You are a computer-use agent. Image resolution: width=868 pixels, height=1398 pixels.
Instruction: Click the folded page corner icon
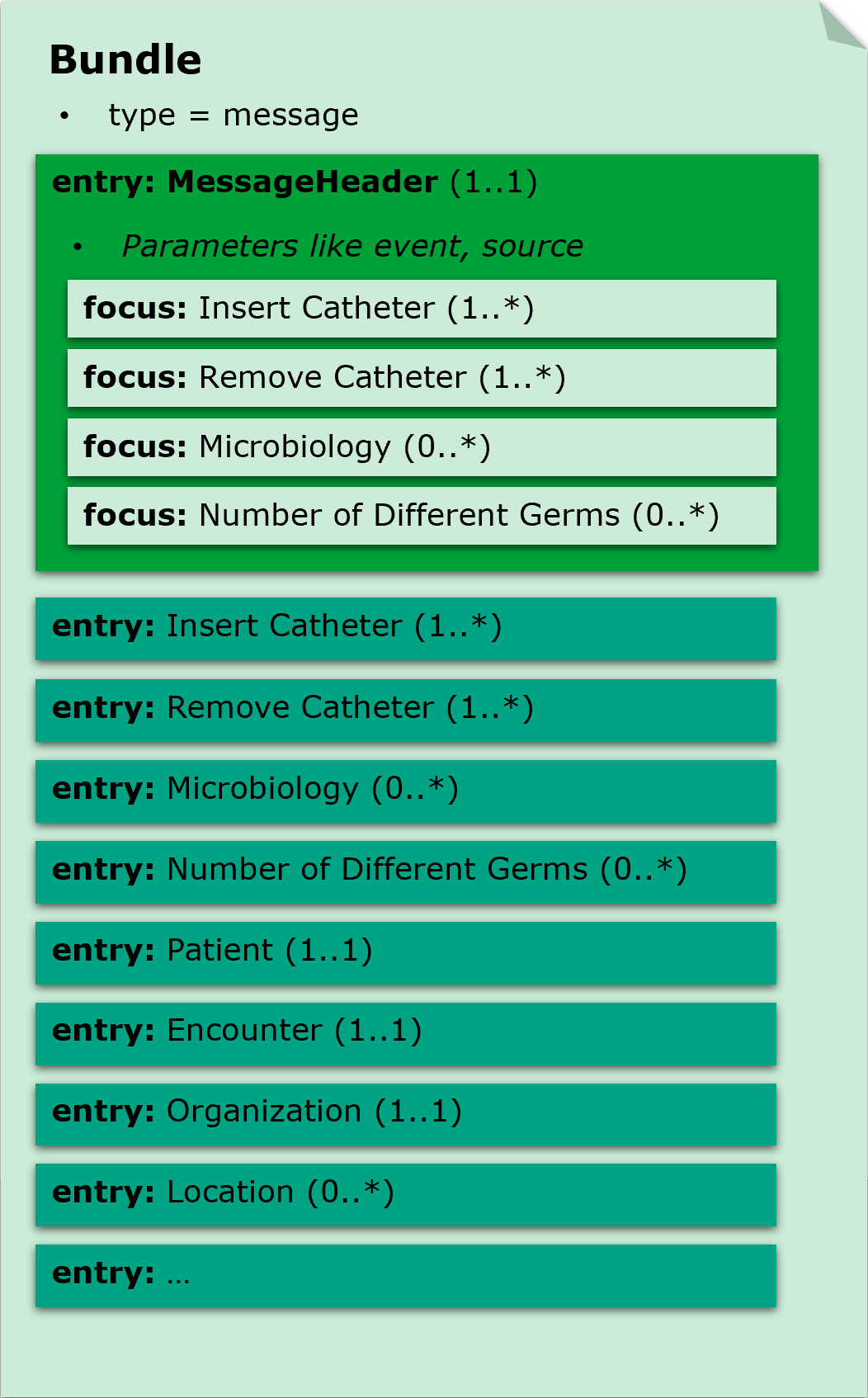click(x=840, y=24)
